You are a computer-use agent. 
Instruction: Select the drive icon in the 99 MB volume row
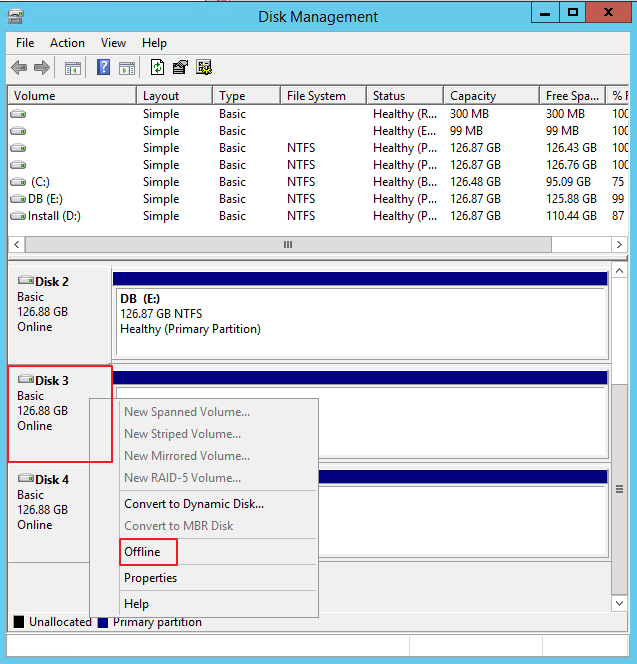point(18,131)
